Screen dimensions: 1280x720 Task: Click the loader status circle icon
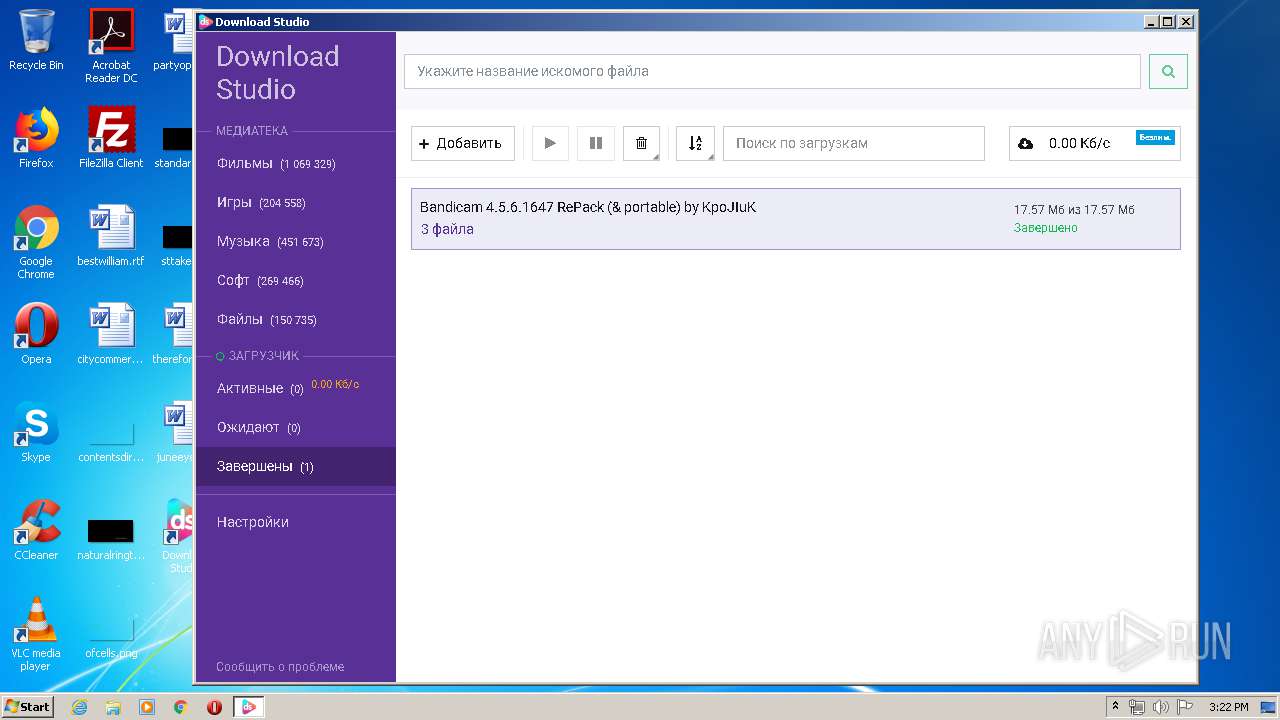[x=220, y=356]
